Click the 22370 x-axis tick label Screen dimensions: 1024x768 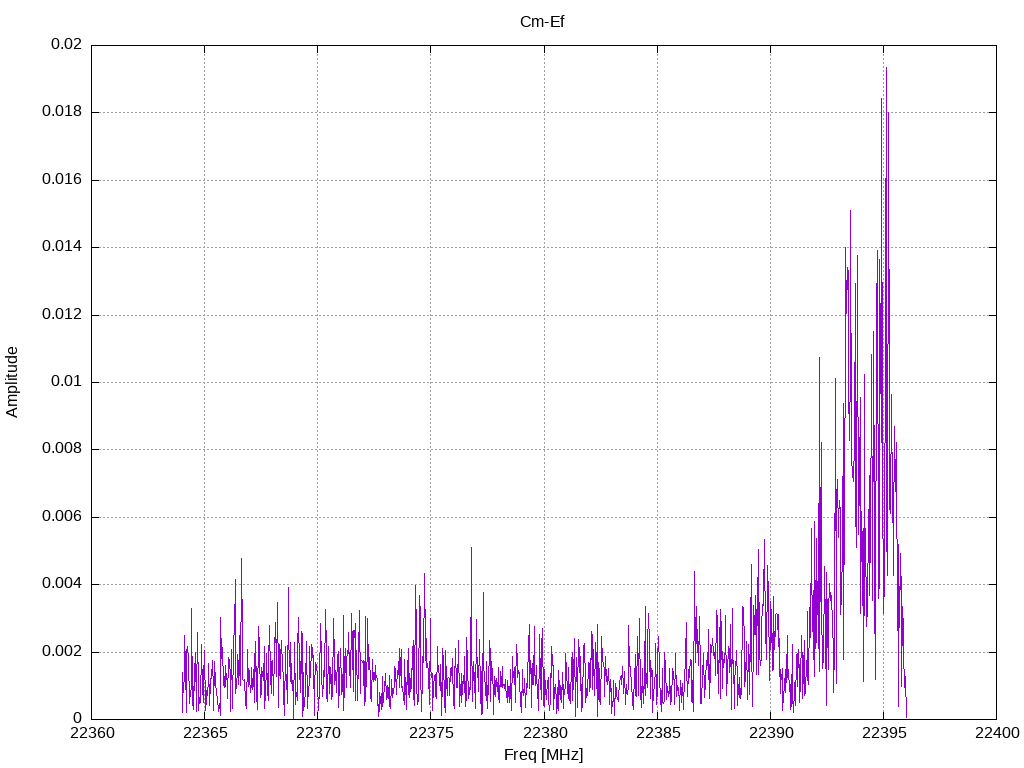318,733
